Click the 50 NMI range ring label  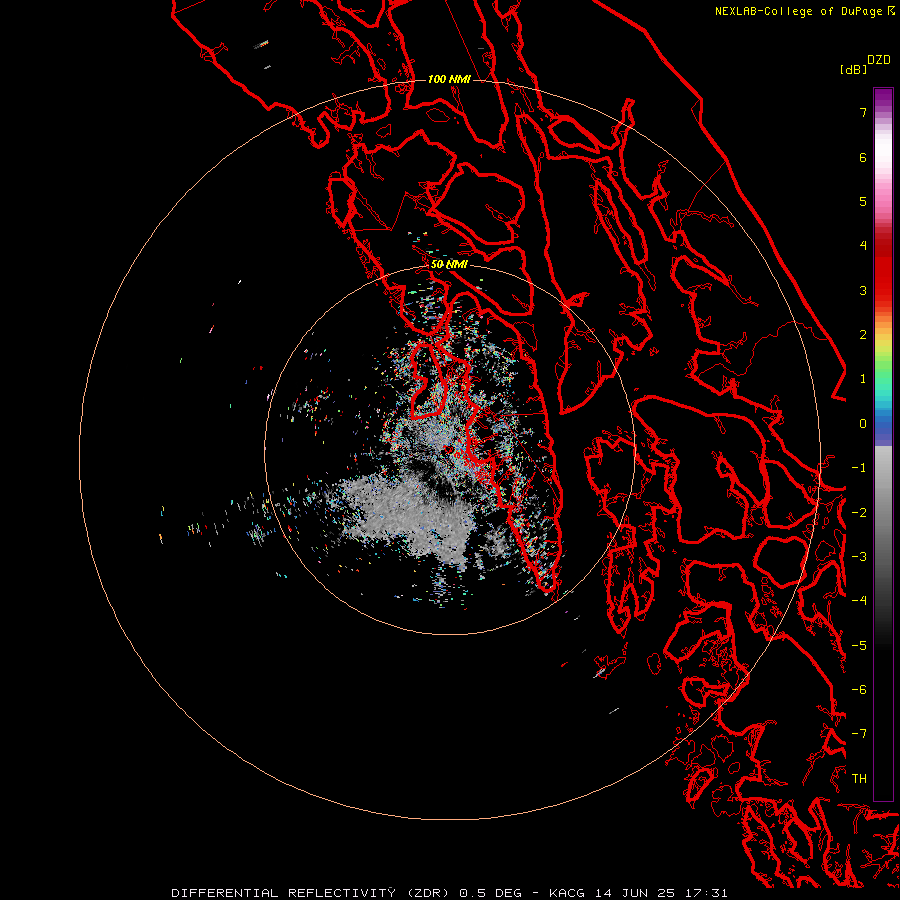click(x=449, y=265)
